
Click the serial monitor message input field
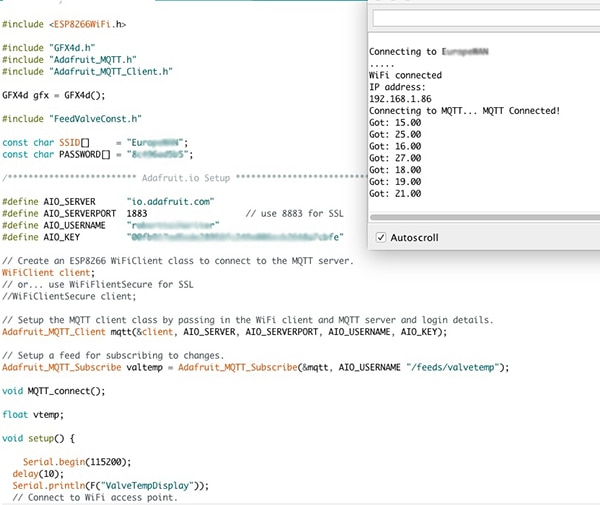[x=482, y=18]
